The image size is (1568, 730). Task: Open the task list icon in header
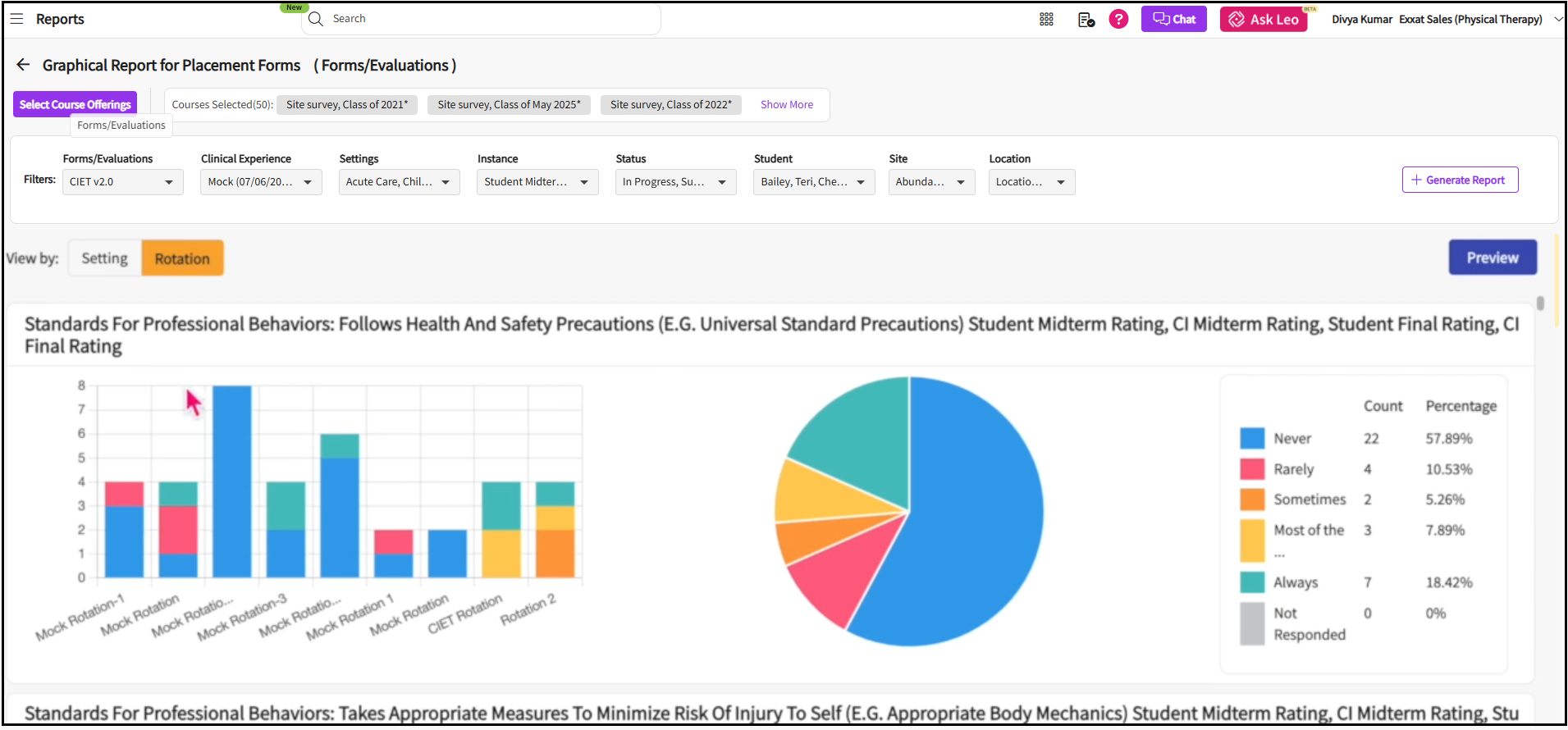pyautogui.click(x=1086, y=19)
